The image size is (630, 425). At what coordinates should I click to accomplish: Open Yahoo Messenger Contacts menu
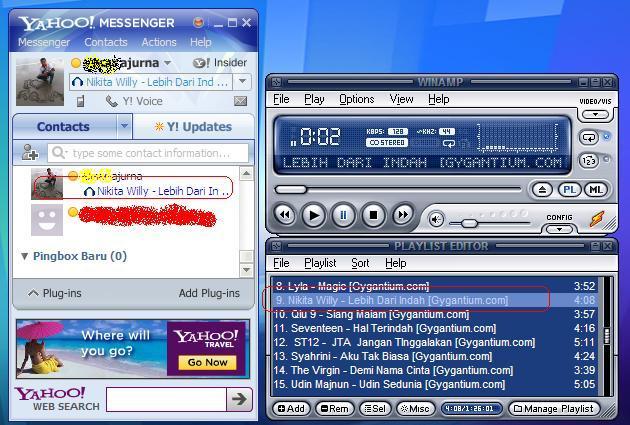coord(106,42)
